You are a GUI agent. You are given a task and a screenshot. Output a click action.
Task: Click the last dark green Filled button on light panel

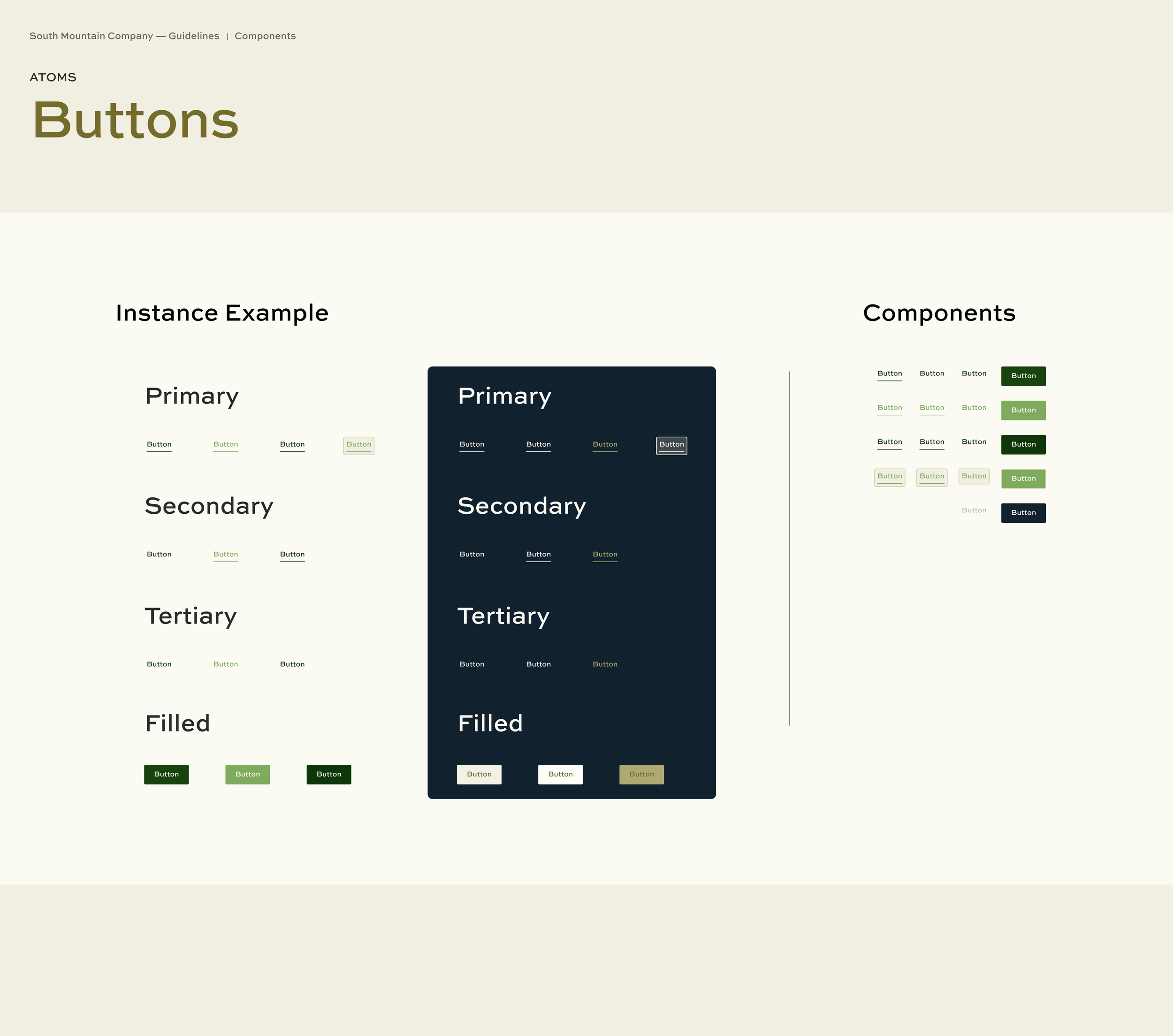328,774
